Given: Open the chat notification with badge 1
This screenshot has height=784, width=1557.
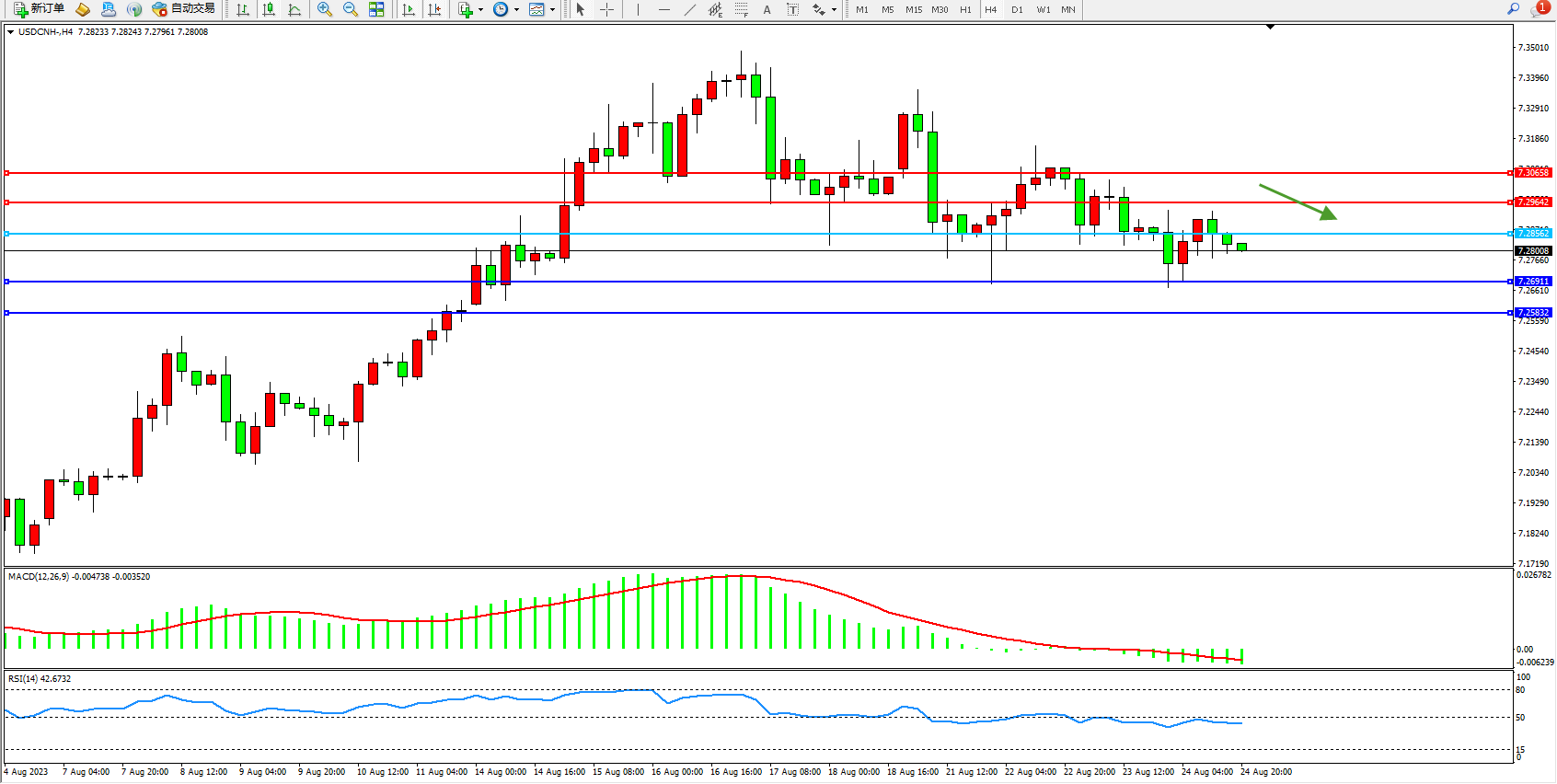Looking at the screenshot, I should coord(1539,9).
